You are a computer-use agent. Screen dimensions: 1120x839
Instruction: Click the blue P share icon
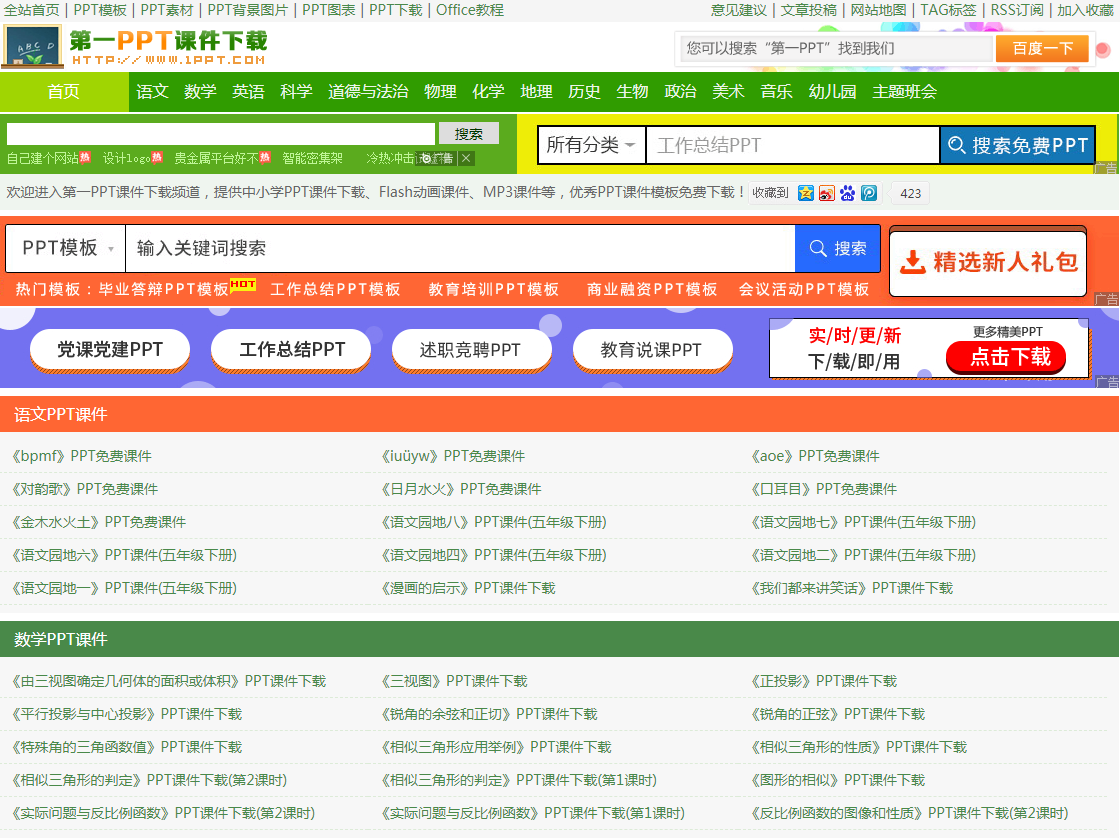869,193
